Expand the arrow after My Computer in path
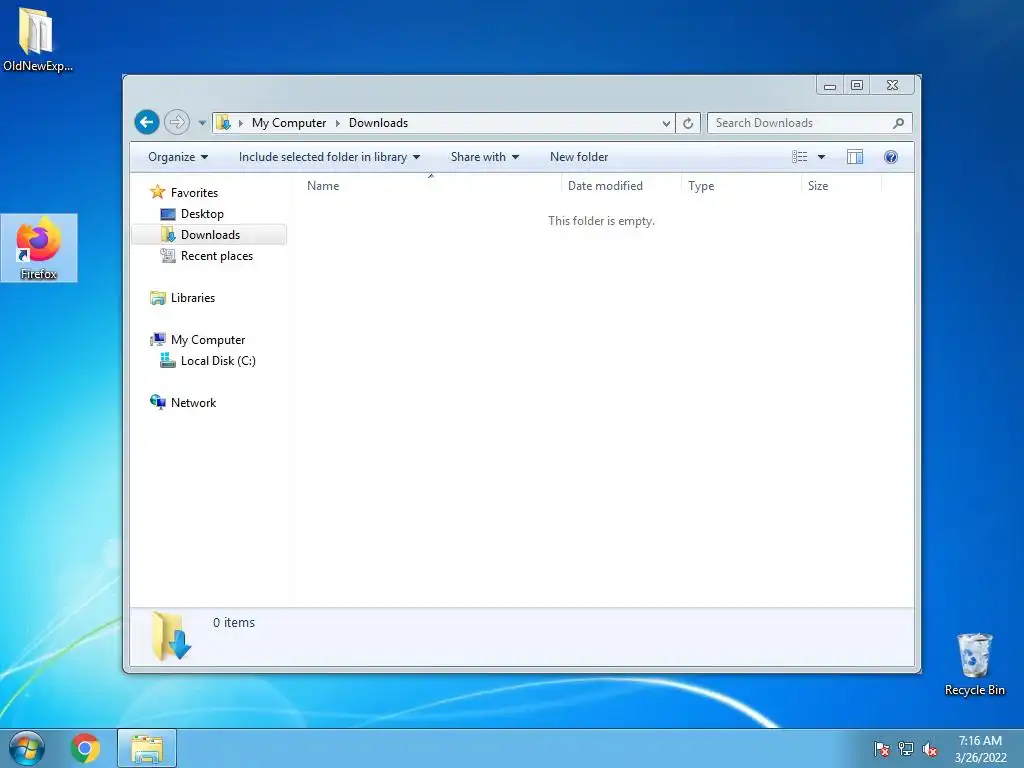The image size is (1024, 768). 338,123
